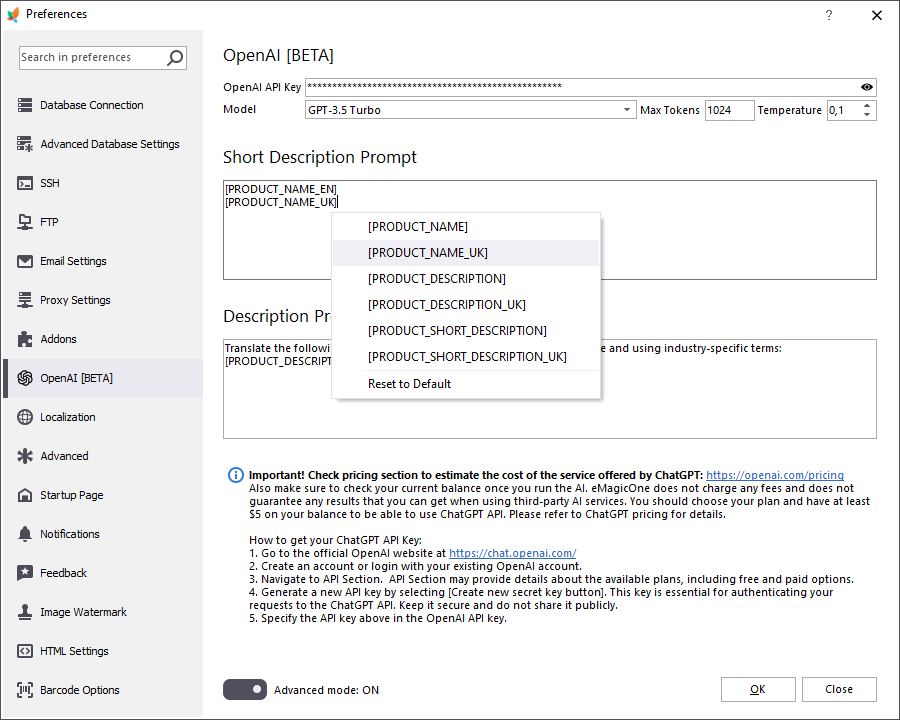
Task: Close the Preferences window with X
Action: point(876,16)
